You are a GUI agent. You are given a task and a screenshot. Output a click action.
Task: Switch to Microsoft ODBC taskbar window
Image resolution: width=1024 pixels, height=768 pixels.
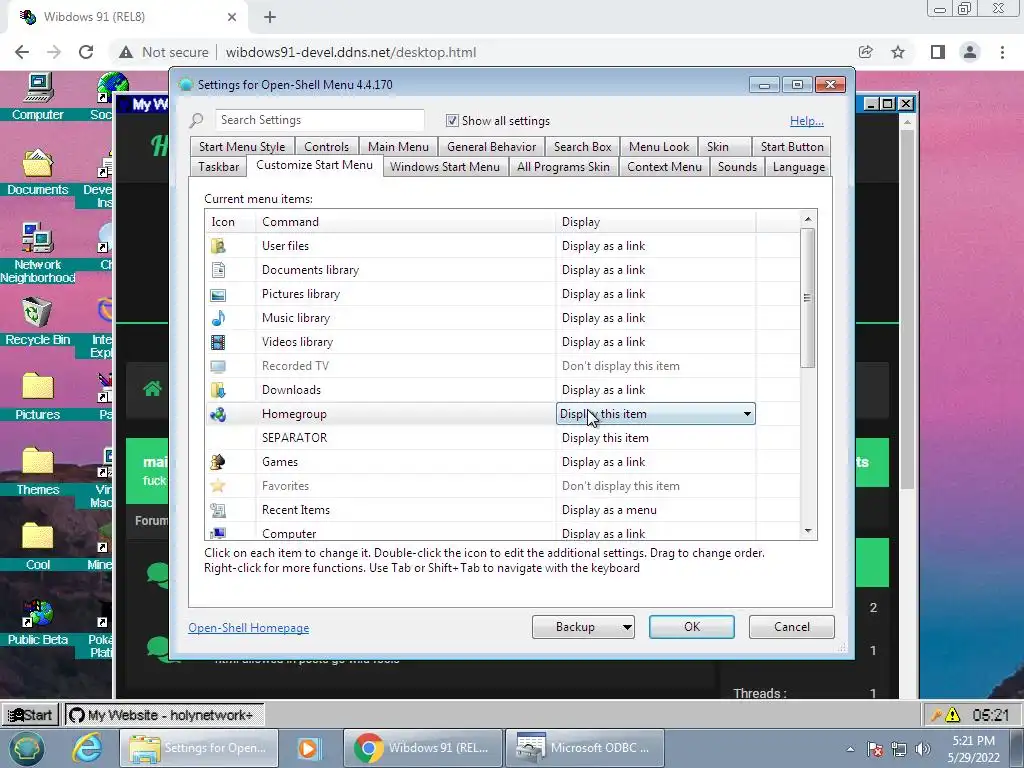(x=584, y=748)
